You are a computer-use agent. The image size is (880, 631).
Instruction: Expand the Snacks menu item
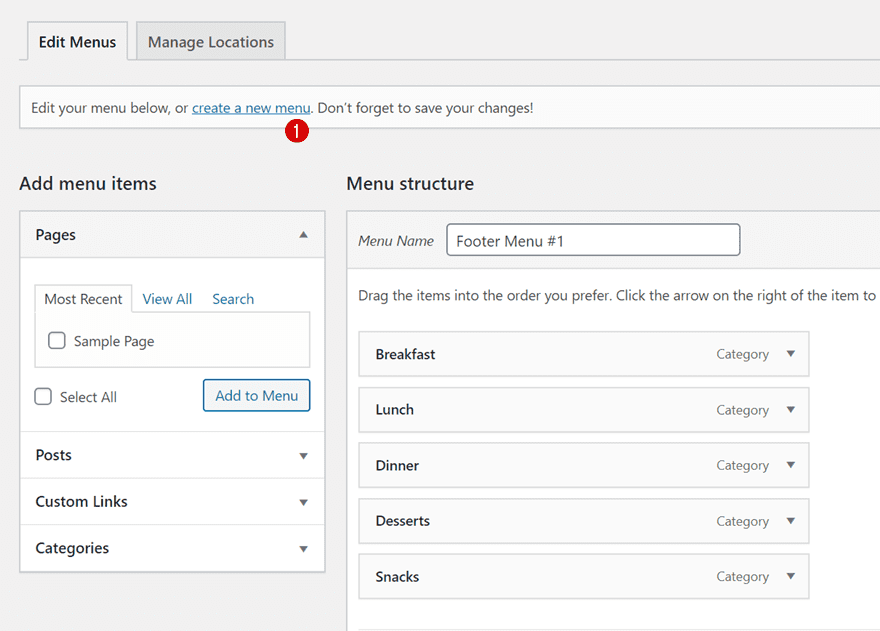tap(788, 576)
